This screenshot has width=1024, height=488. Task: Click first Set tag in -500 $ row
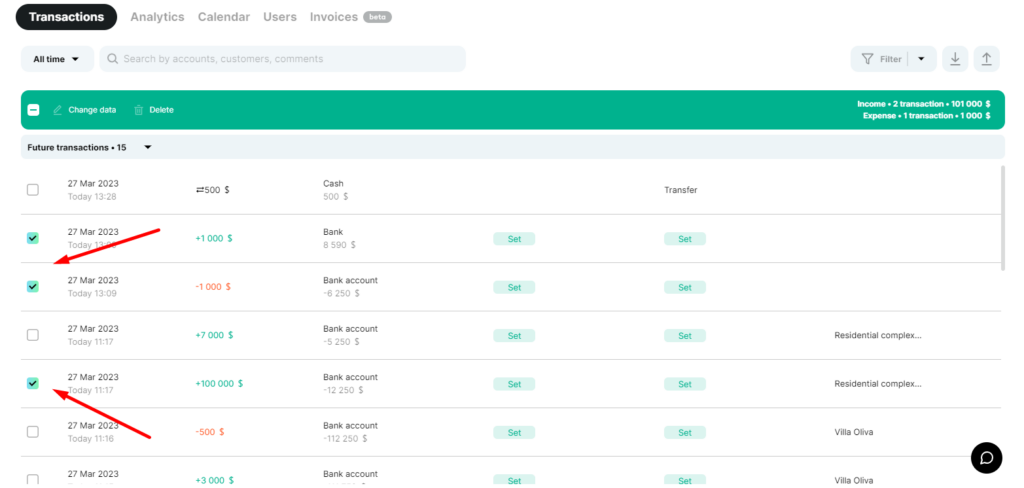[x=514, y=432]
